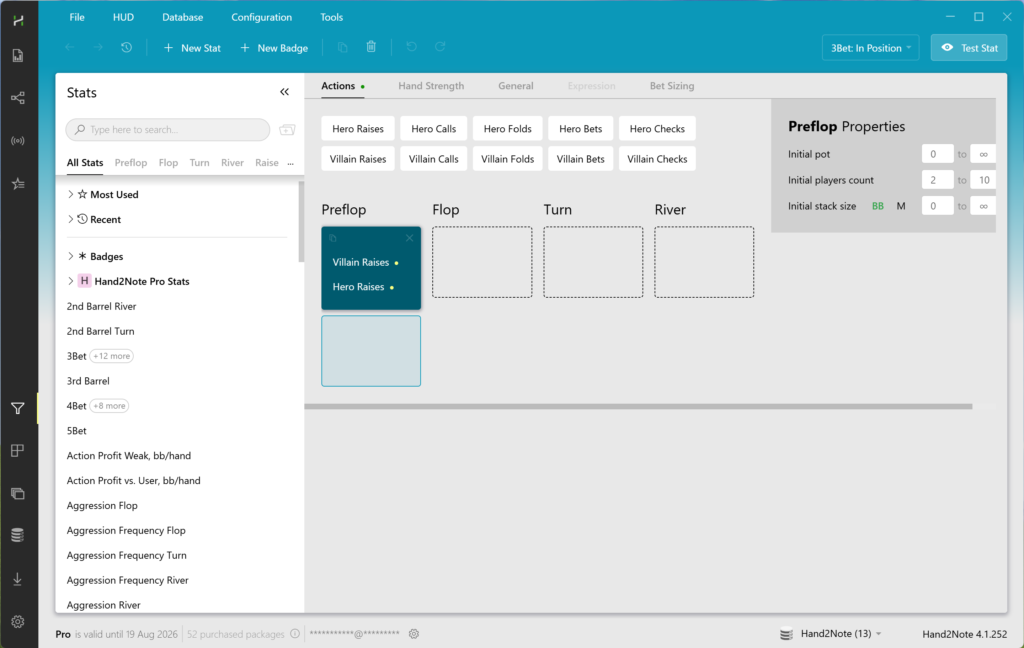Open the database sidebar icon

pyautogui.click(x=18, y=535)
